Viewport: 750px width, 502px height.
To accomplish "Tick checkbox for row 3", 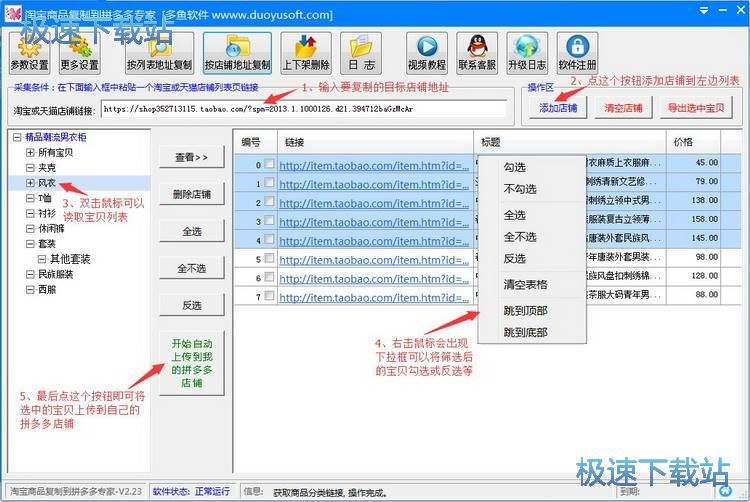I will click(x=269, y=220).
